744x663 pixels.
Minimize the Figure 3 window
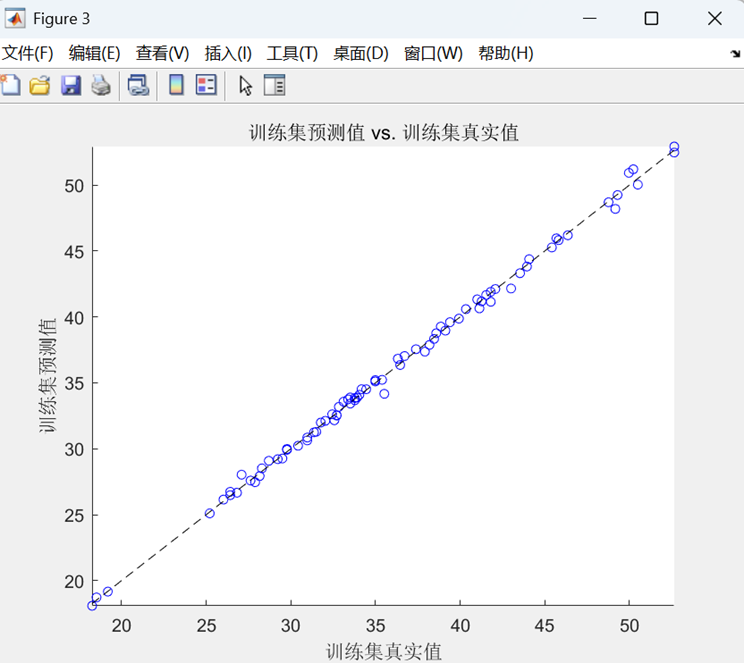coord(589,19)
